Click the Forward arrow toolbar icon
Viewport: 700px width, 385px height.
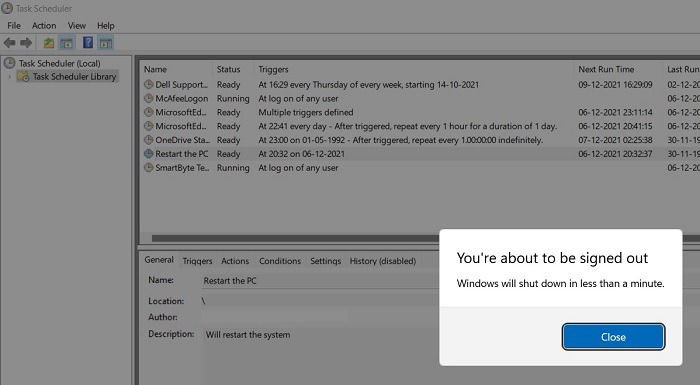(26, 43)
